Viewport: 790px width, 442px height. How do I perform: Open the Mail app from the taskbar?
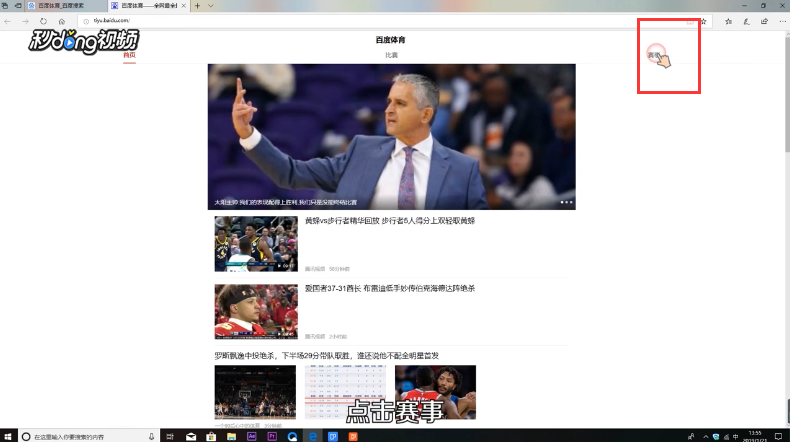coord(191,436)
